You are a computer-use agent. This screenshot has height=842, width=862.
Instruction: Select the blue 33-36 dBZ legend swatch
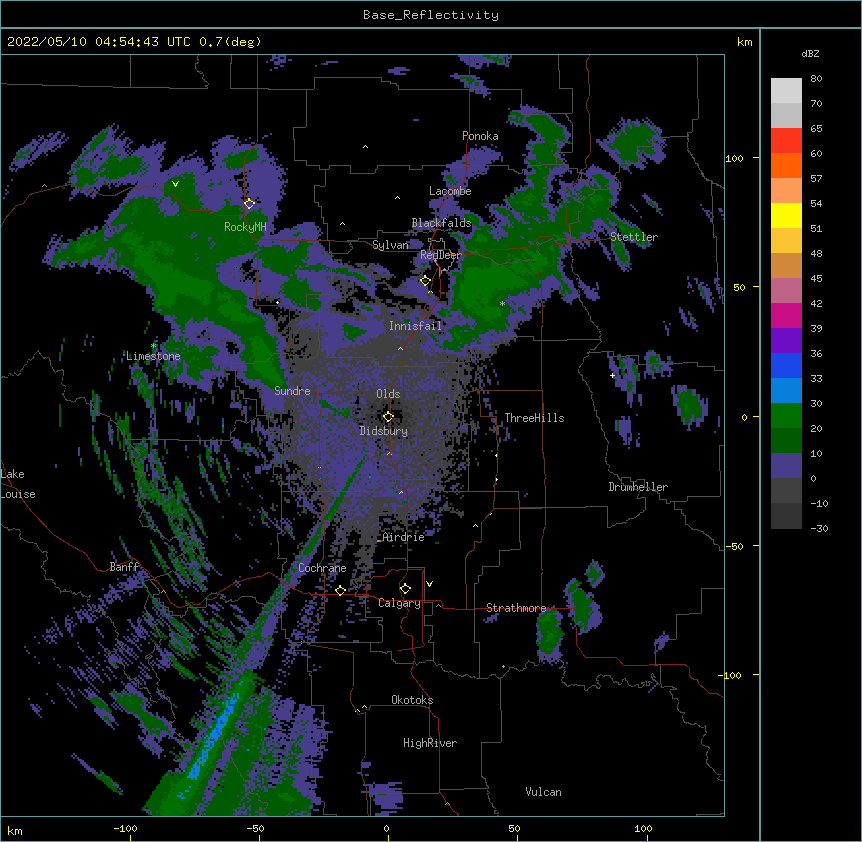pyautogui.click(x=786, y=365)
